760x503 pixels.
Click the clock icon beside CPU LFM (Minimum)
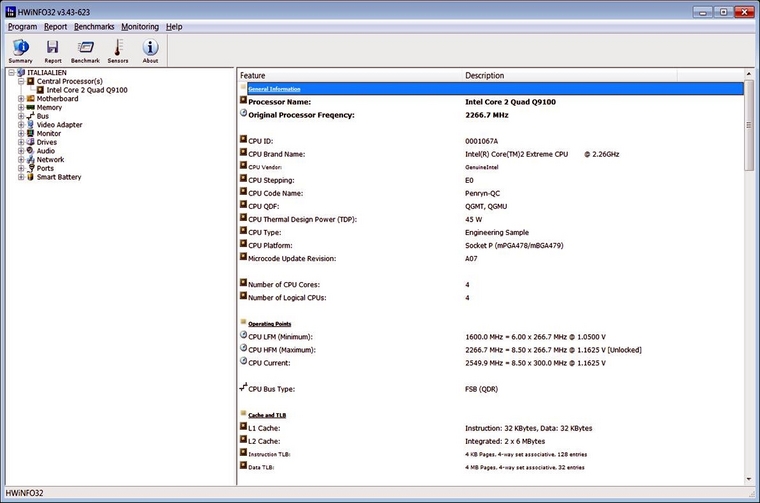243,335
